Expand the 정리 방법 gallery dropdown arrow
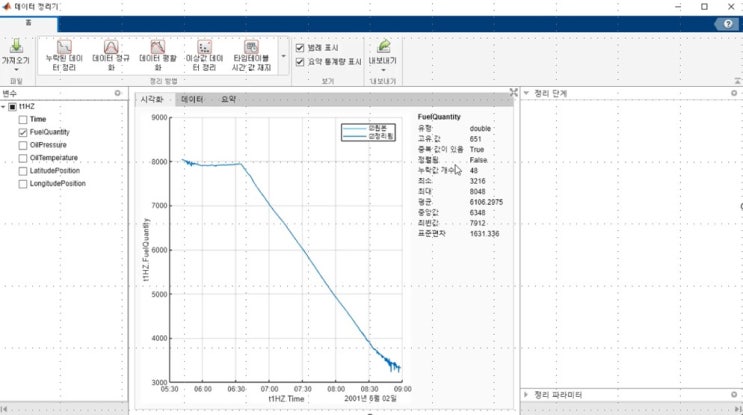Viewport: 743px width, 415px height. (x=283, y=56)
